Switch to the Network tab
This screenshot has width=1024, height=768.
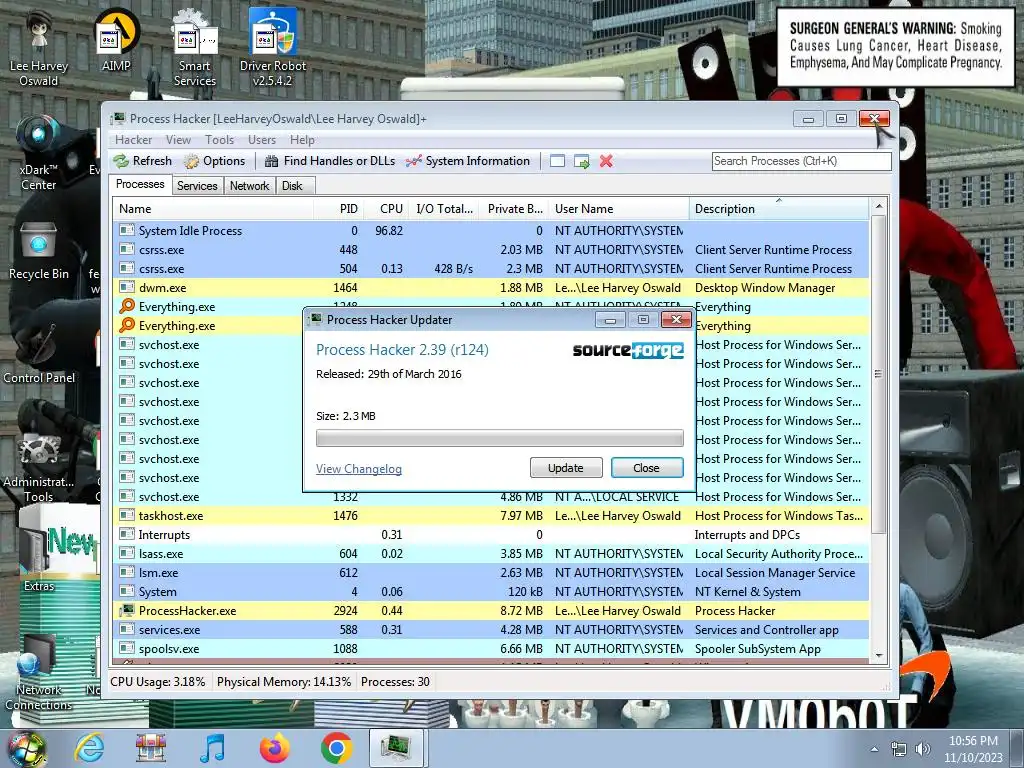point(249,185)
